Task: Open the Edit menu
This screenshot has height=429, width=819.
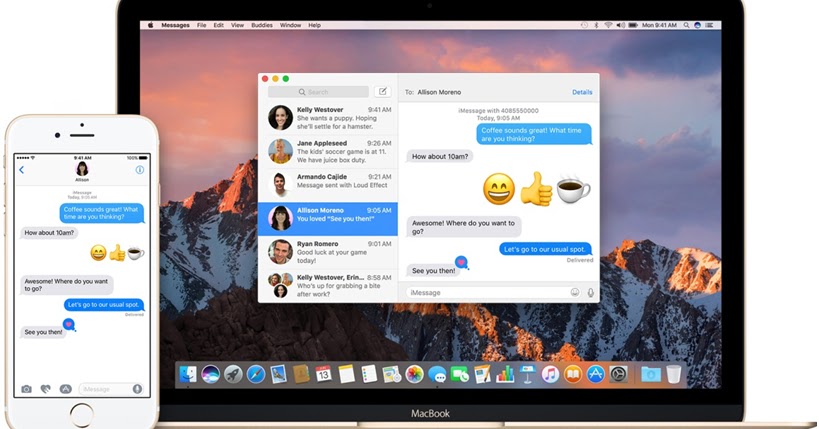Action: [219, 25]
